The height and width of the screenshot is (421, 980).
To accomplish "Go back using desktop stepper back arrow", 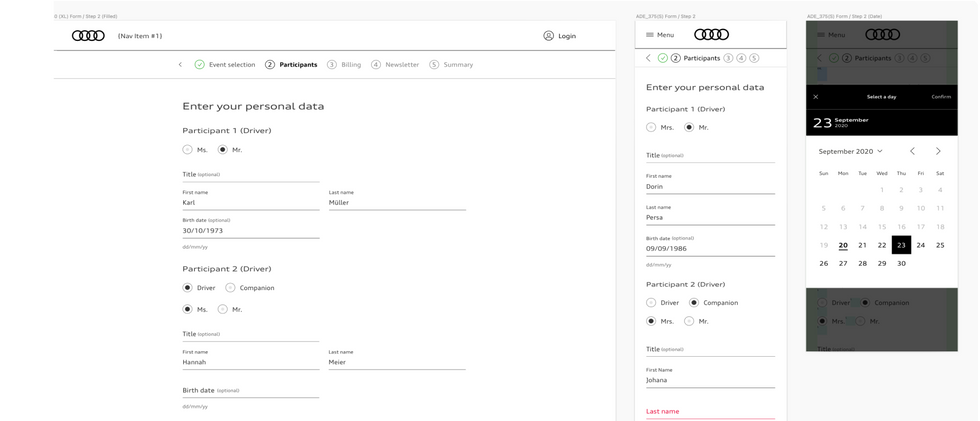I will 180,64.
